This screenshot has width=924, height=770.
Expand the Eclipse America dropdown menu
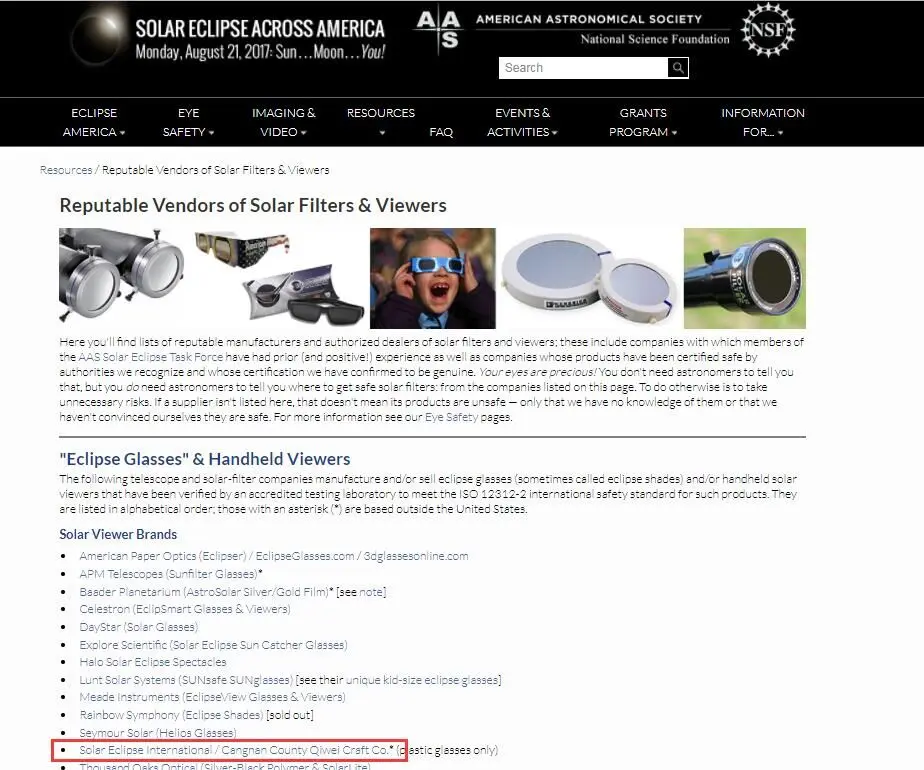pyautogui.click(x=94, y=122)
